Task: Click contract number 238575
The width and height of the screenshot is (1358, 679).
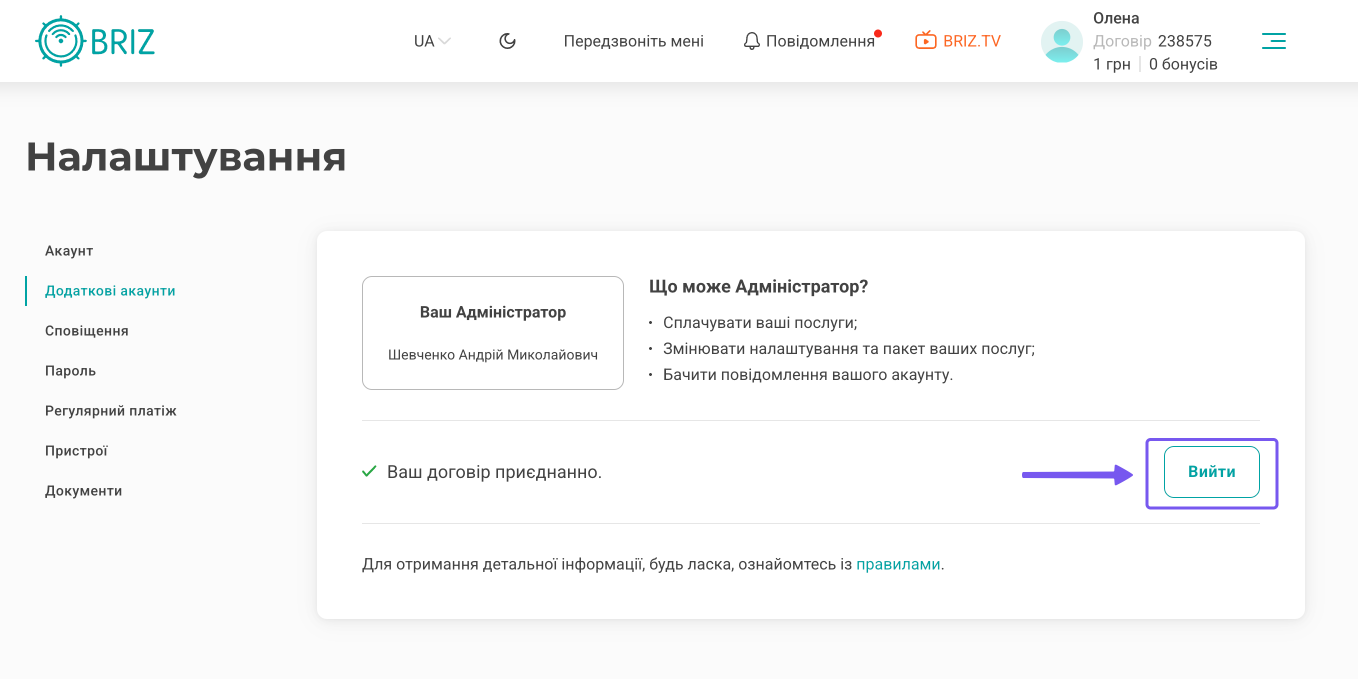Action: click(1184, 41)
